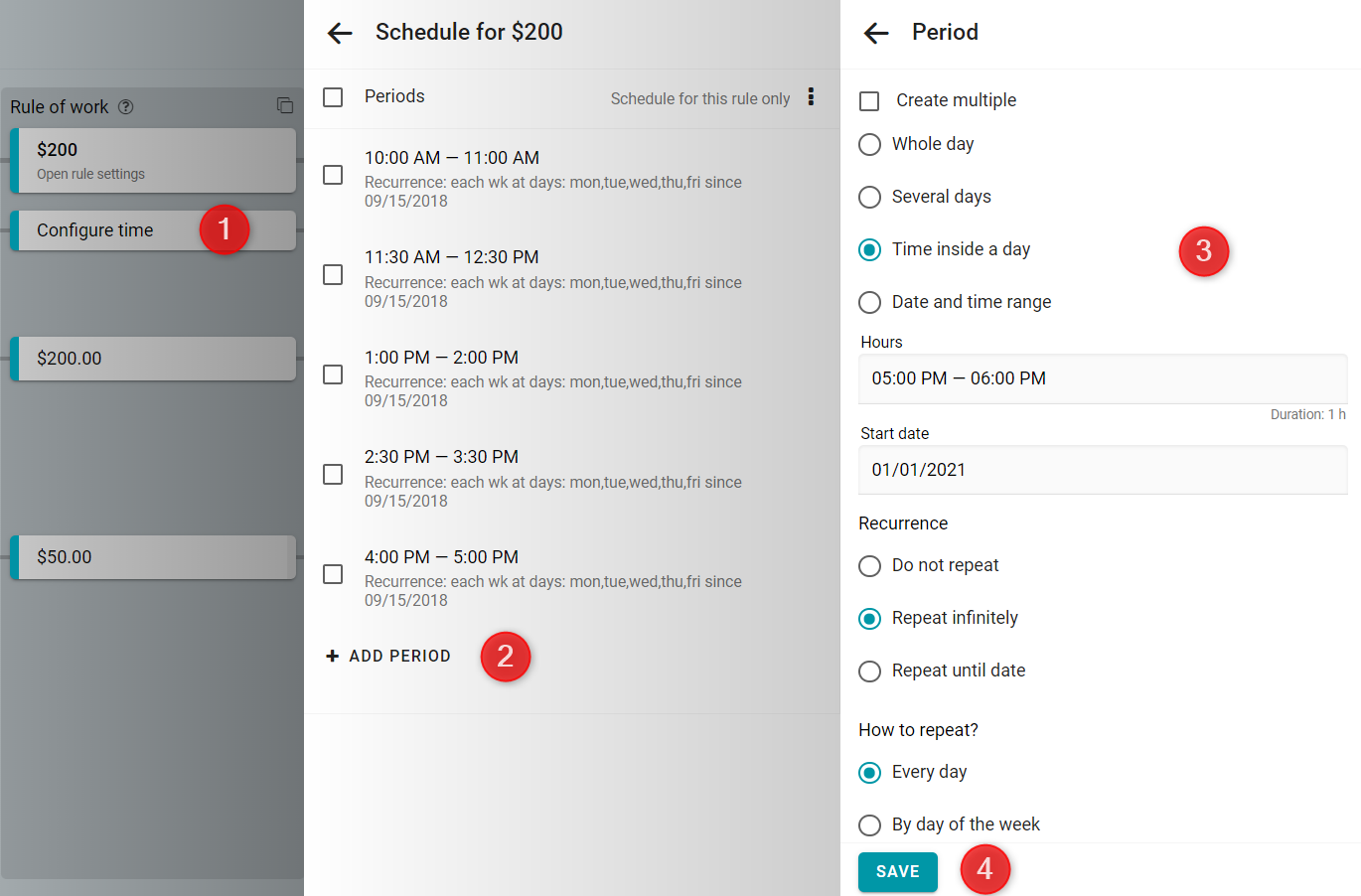The width and height of the screenshot is (1361, 896).
Task: Click the SAVE button
Action: (898, 871)
